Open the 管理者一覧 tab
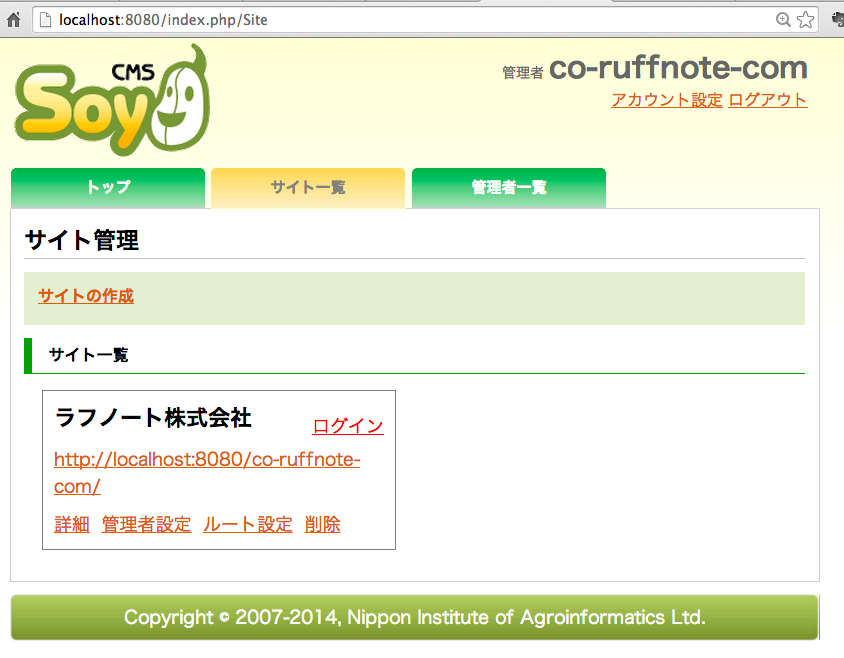 pos(509,188)
